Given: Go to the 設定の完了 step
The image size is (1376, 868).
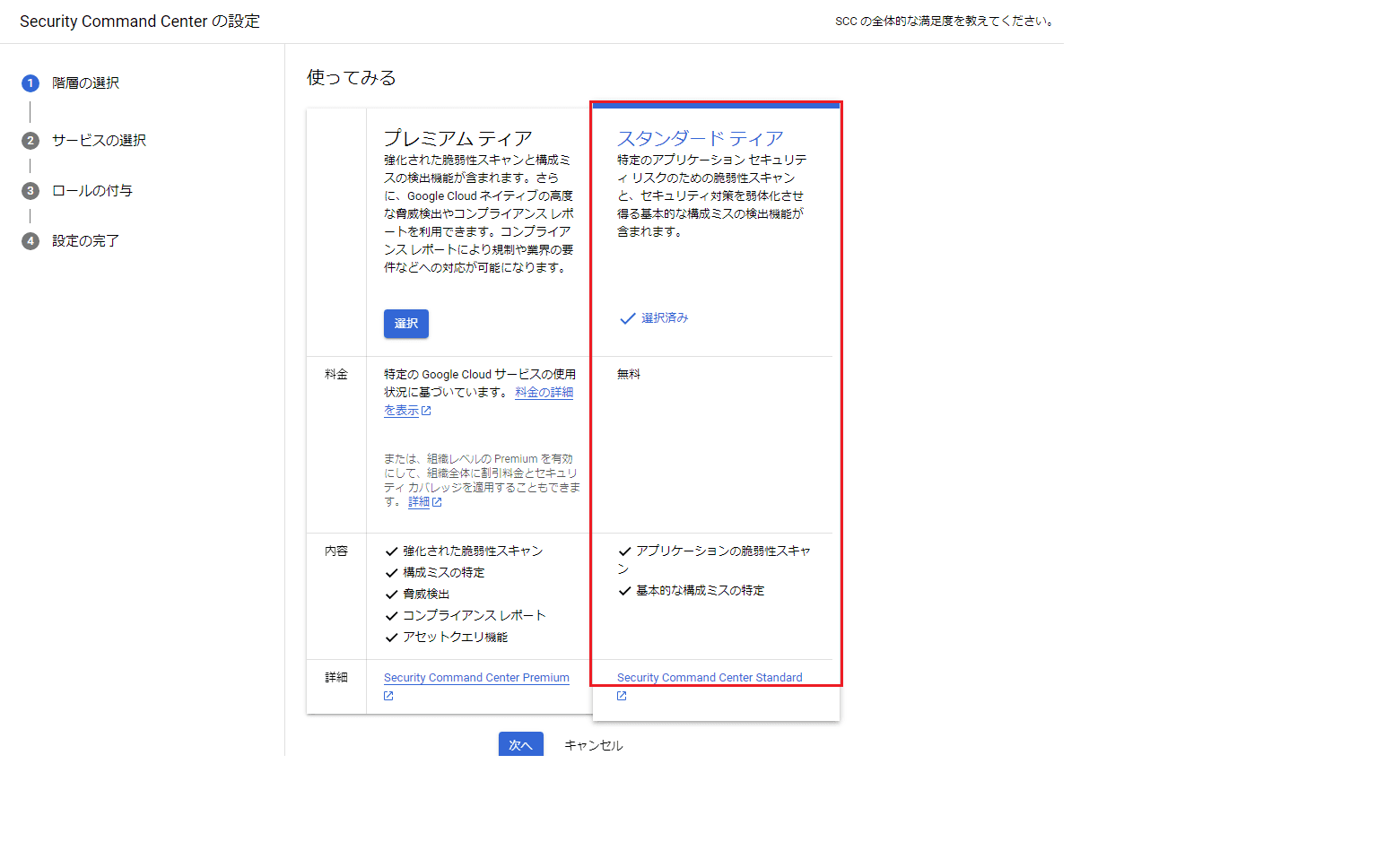Looking at the screenshot, I should tap(85, 241).
